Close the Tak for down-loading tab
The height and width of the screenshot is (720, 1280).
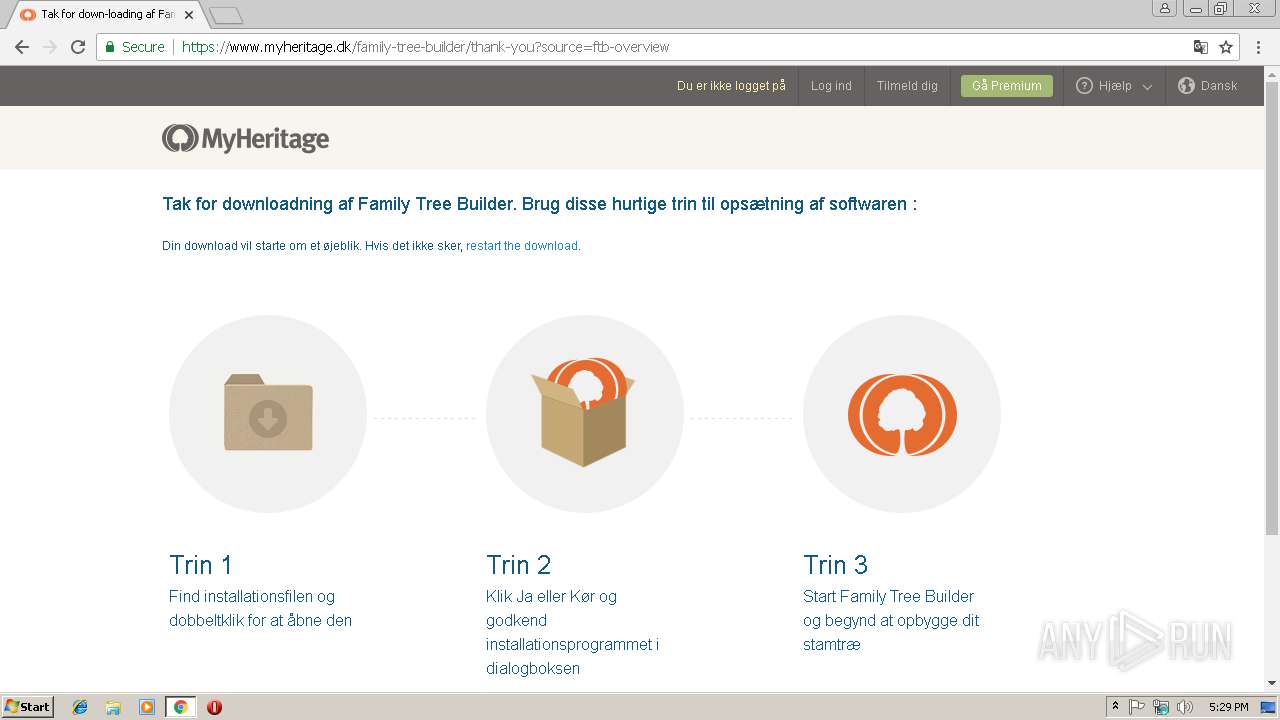click(x=189, y=15)
